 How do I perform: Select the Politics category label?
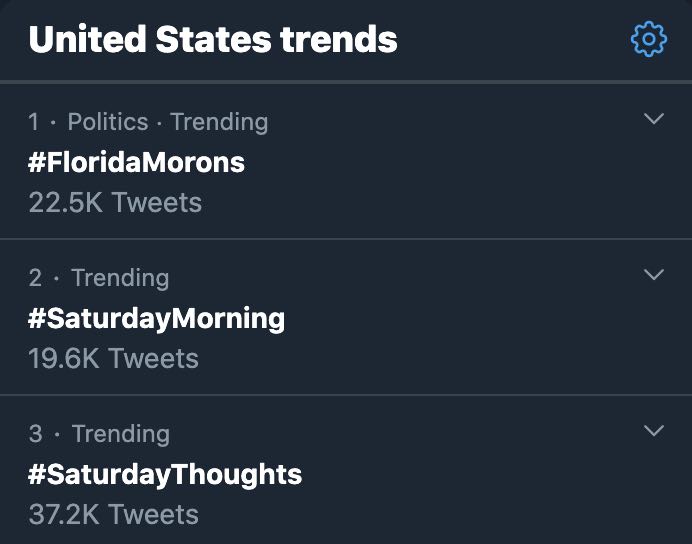coord(108,122)
